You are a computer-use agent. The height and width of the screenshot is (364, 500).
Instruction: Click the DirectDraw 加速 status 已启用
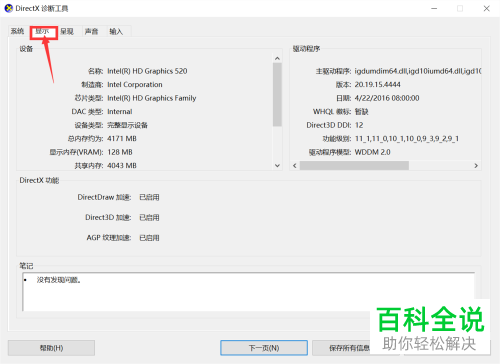click(x=149, y=197)
